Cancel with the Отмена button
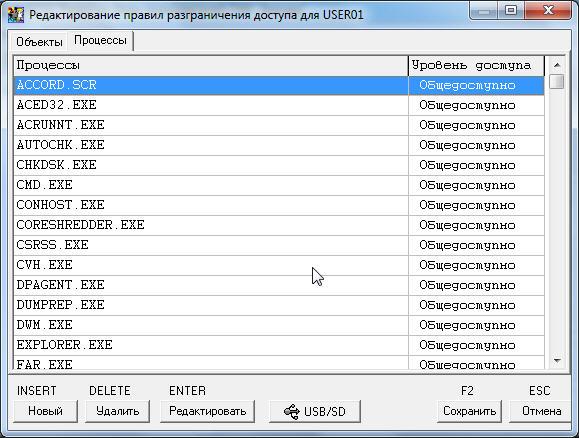Image resolution: width=579 pixels, height=438 pixels. 541,411
